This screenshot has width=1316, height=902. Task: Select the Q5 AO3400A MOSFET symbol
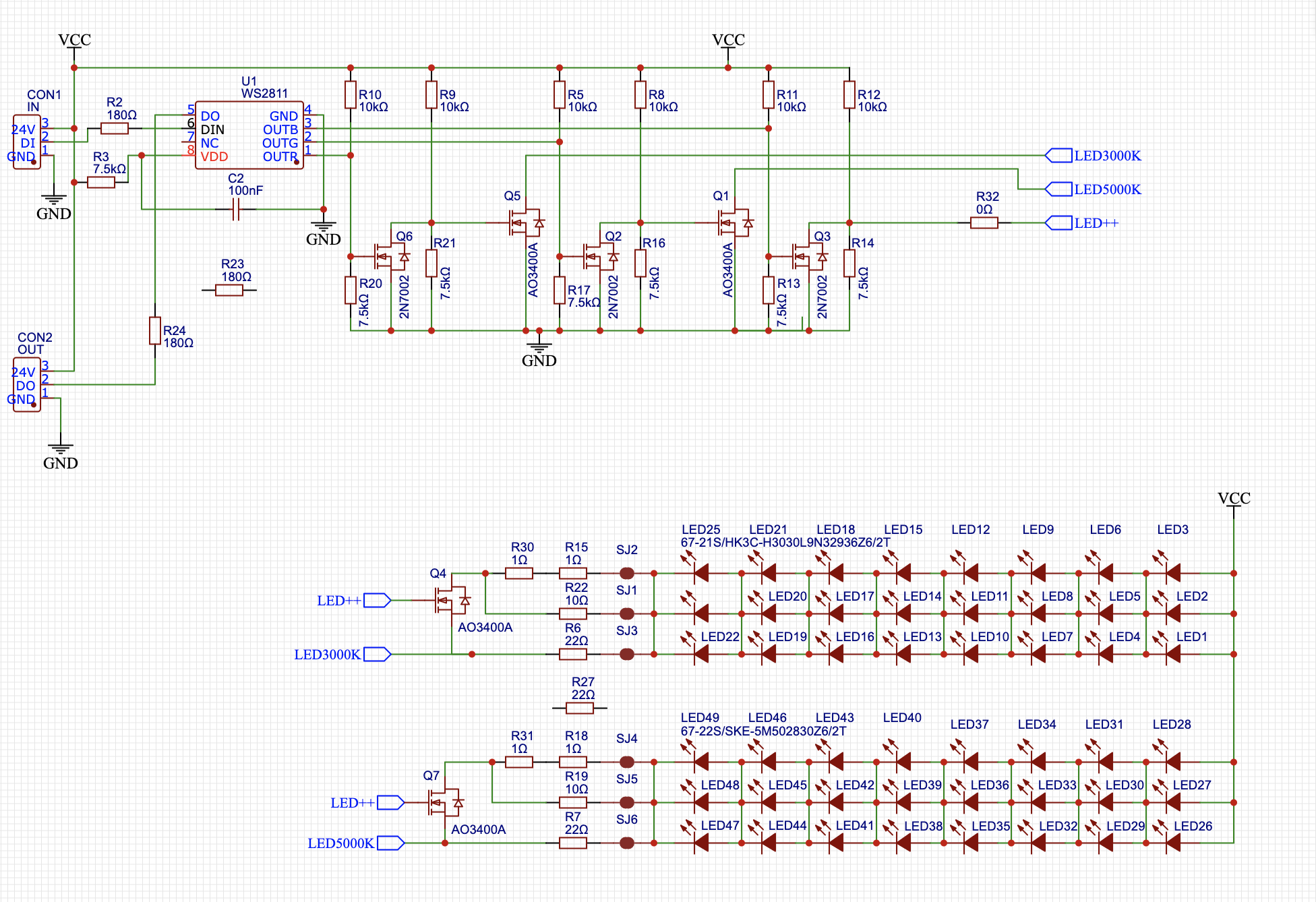pos(526,222)
